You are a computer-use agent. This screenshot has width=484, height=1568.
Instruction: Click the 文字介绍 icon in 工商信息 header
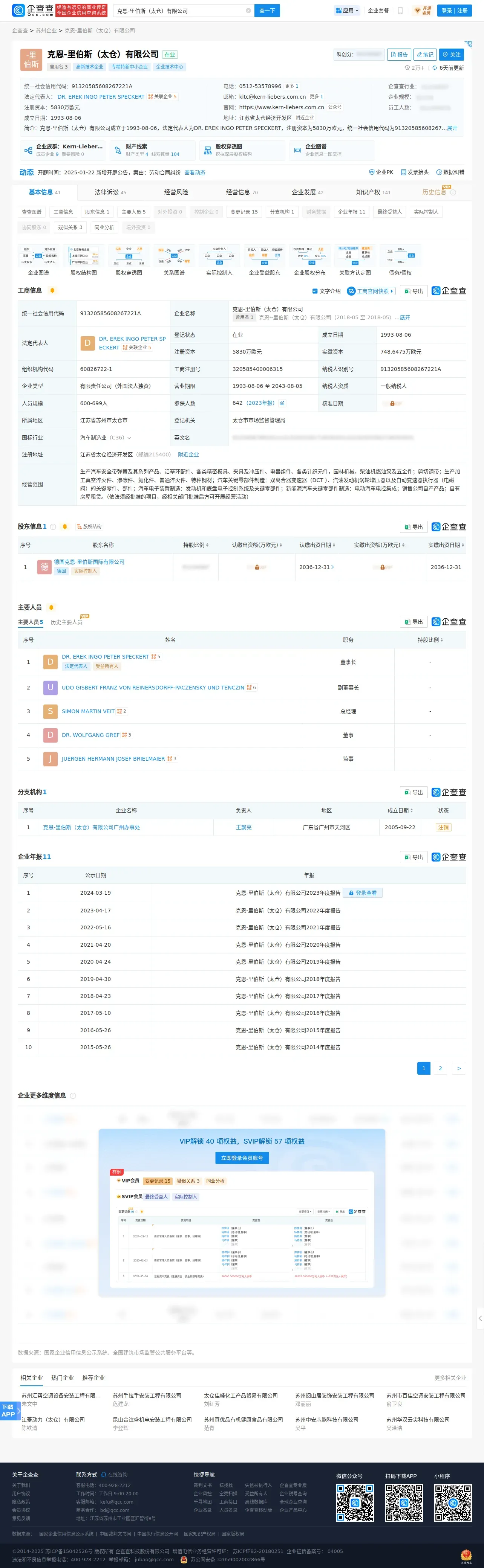[x=327, y=291]
